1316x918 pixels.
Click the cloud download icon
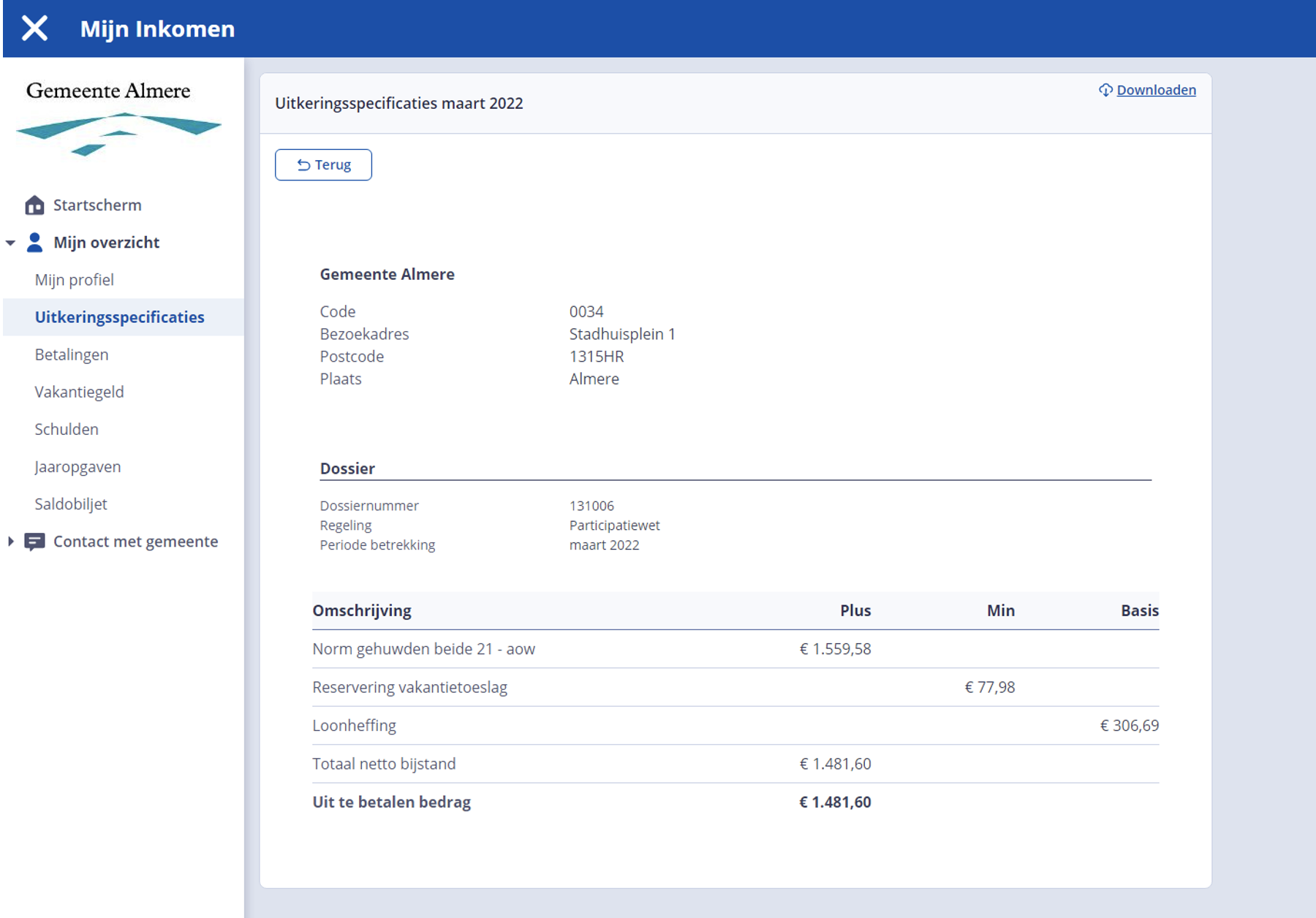pyautogui.click(x=1105, y=90)
